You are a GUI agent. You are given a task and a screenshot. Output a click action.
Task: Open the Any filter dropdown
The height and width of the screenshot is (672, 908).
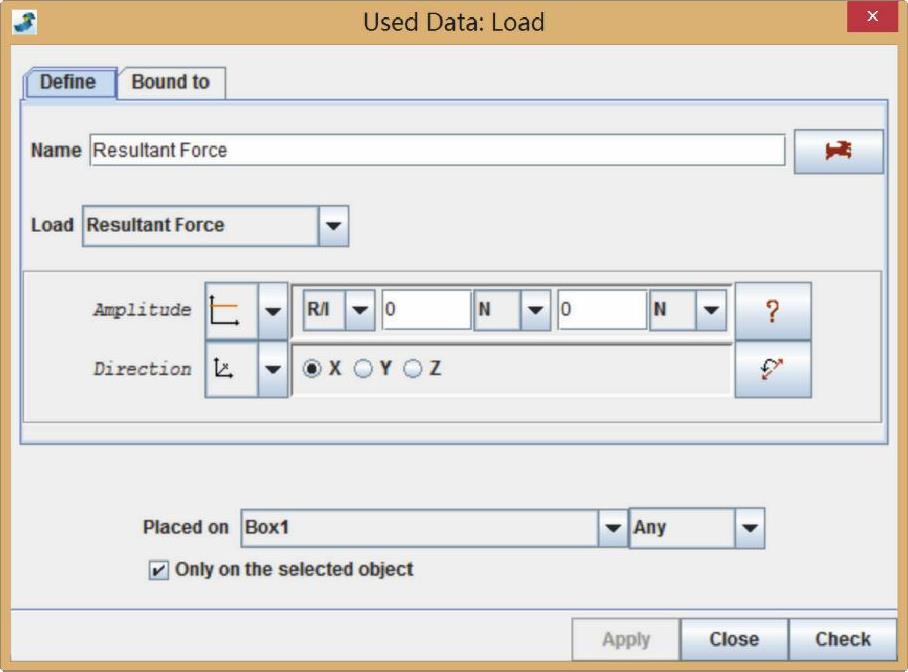tap(749, 528)
